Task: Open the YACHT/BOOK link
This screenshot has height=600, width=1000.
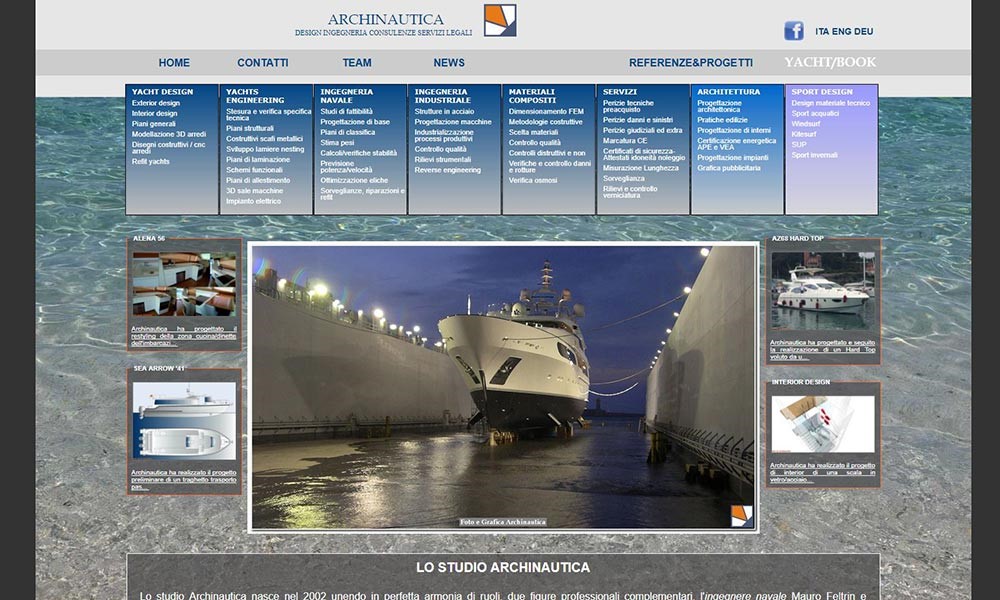Action: [830, 62]
